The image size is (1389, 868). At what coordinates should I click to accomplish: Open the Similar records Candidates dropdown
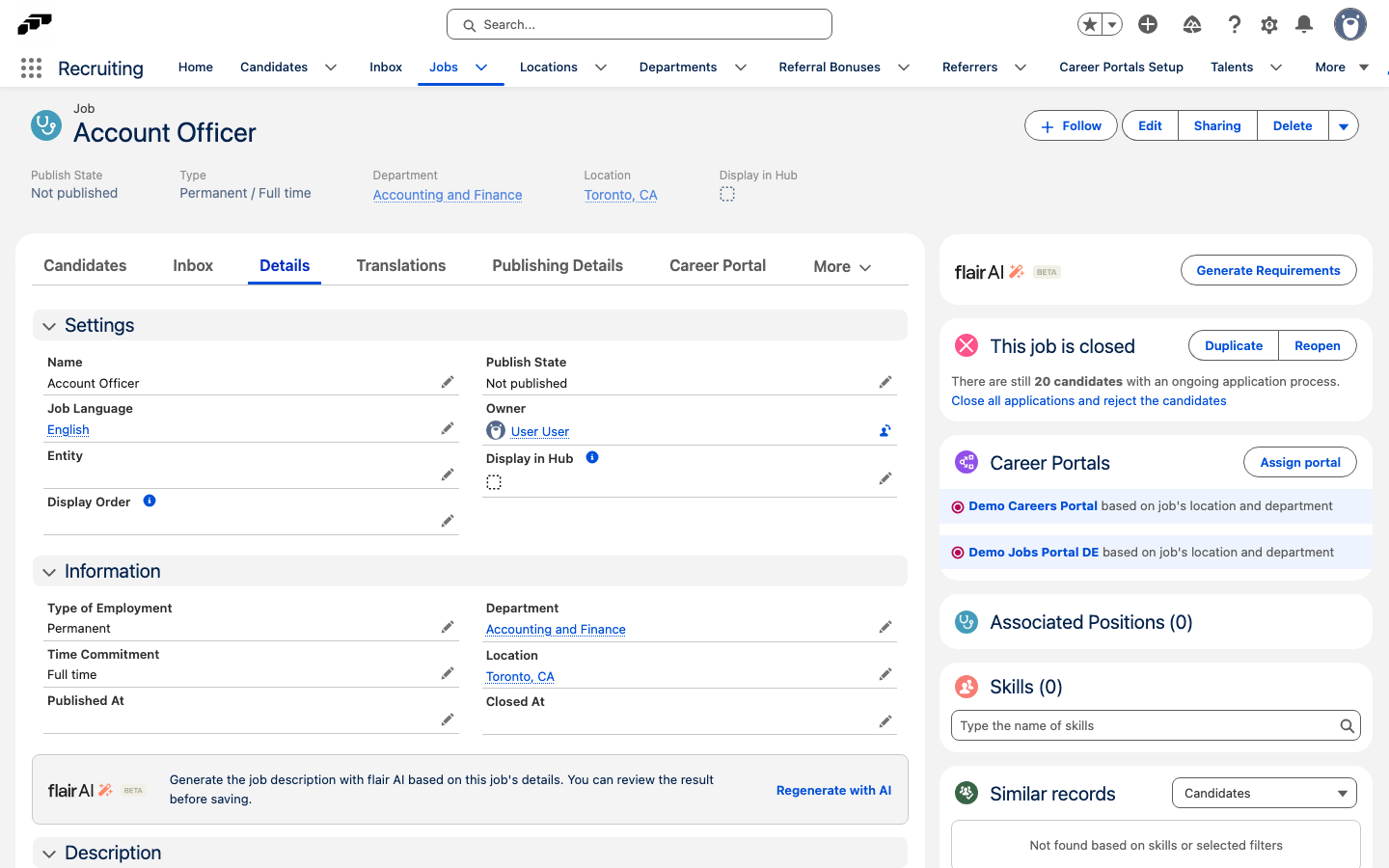point(1265,793)
